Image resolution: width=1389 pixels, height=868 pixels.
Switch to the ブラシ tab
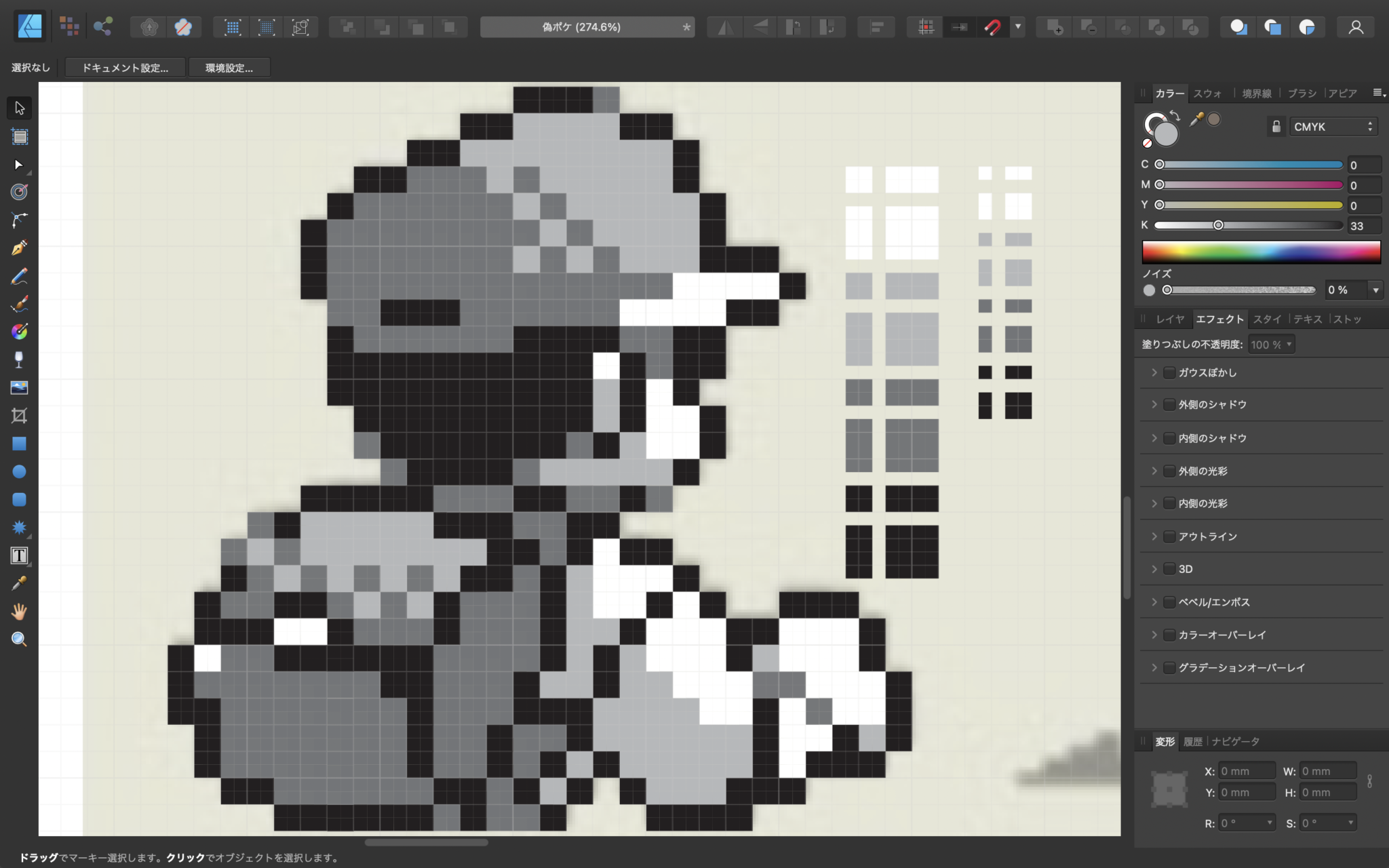(x=1302, y=94)
